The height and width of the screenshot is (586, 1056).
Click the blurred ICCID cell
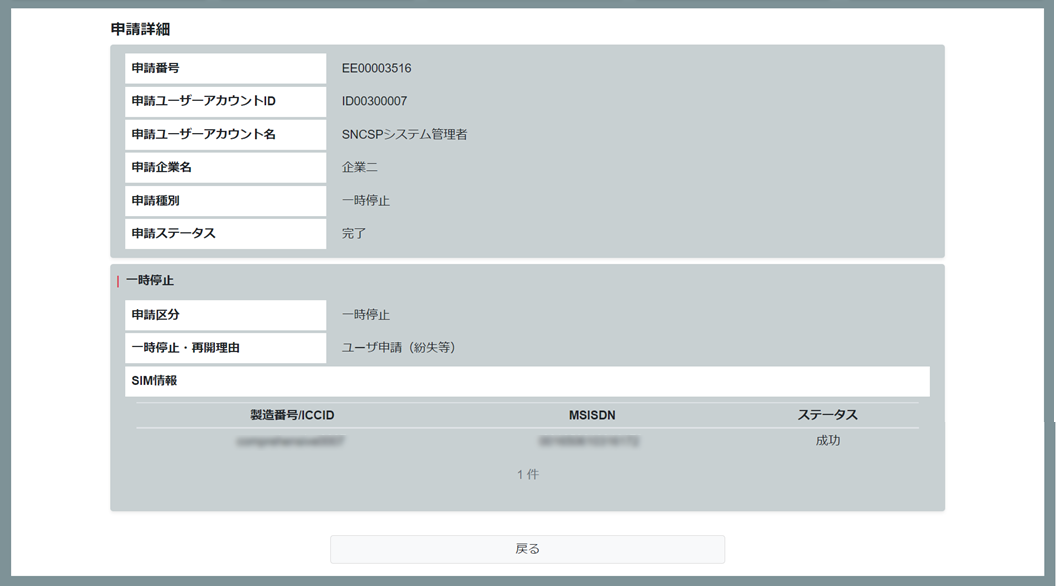coord(291,441)
